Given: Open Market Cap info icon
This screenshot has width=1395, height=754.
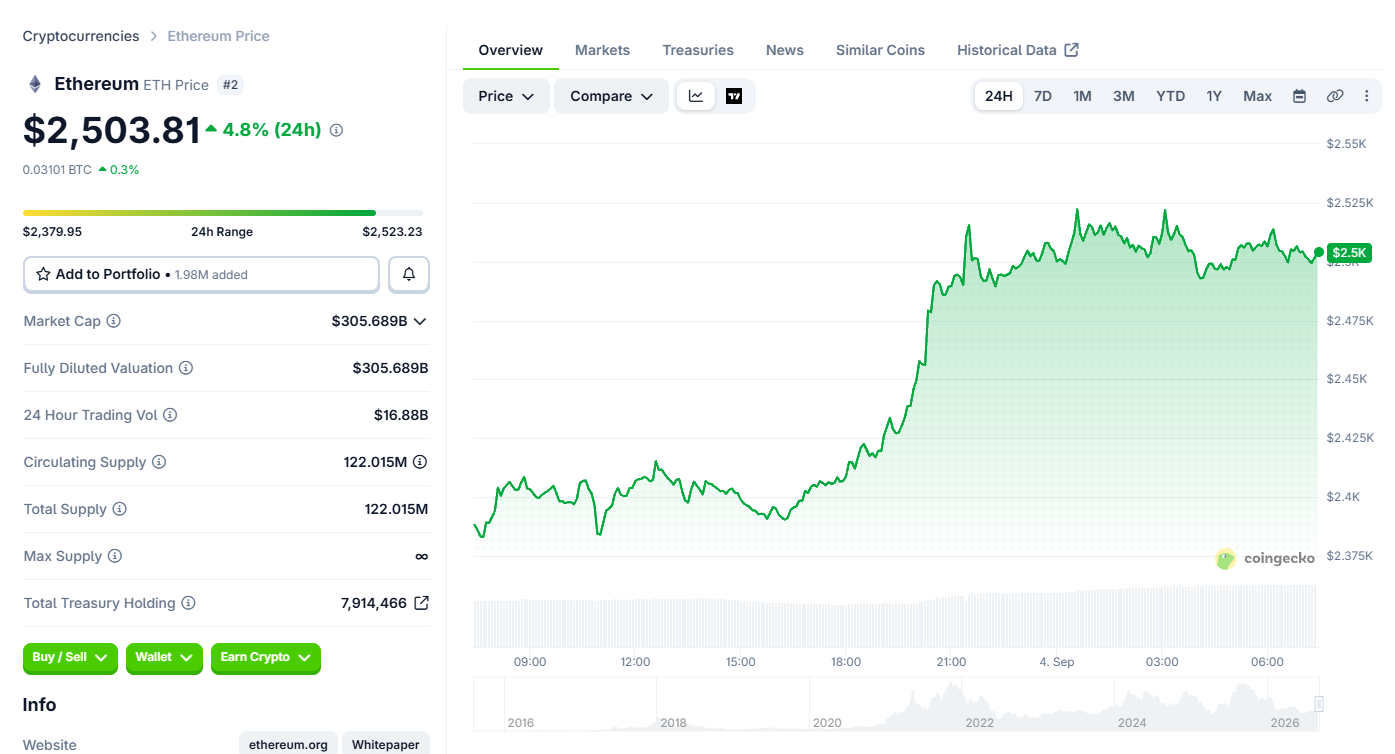Looking at the screenshot, I should coord(114,321).
